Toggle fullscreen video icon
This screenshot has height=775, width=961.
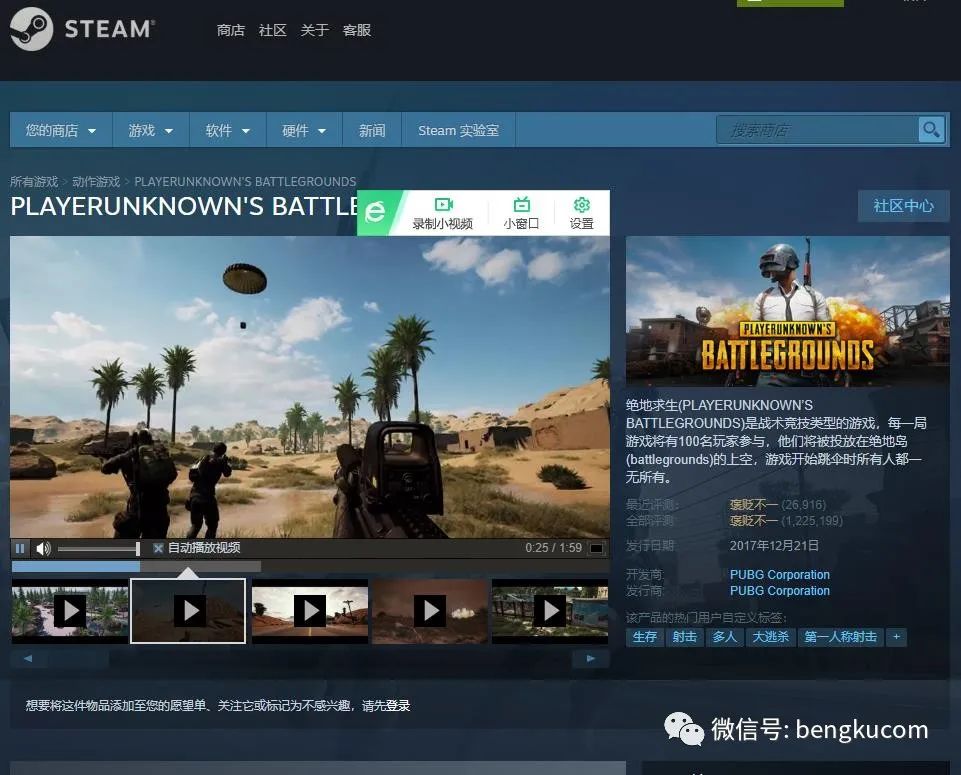click(x=596, y=548)
